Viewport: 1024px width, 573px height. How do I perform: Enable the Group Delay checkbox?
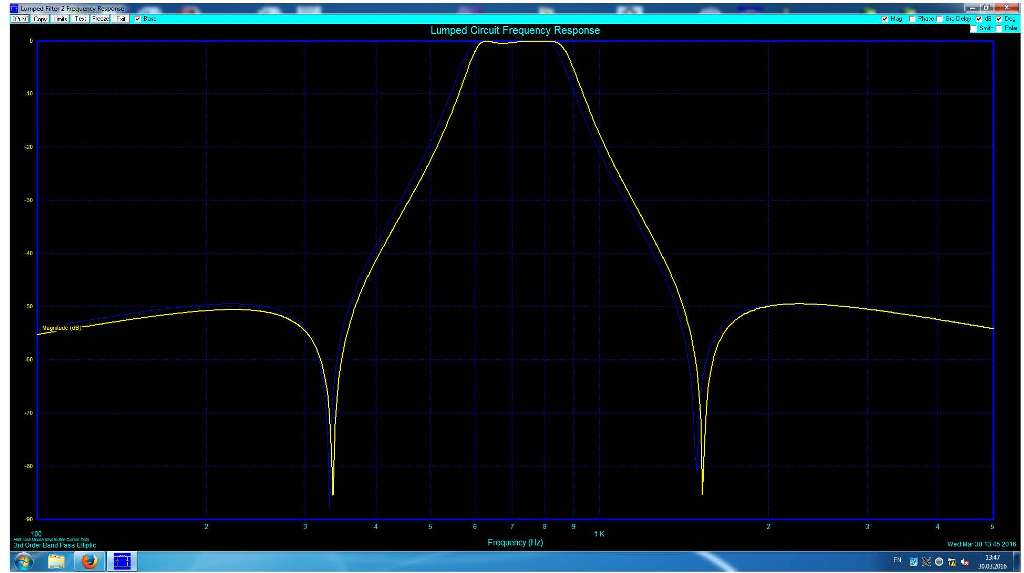(x=940, y=19)
